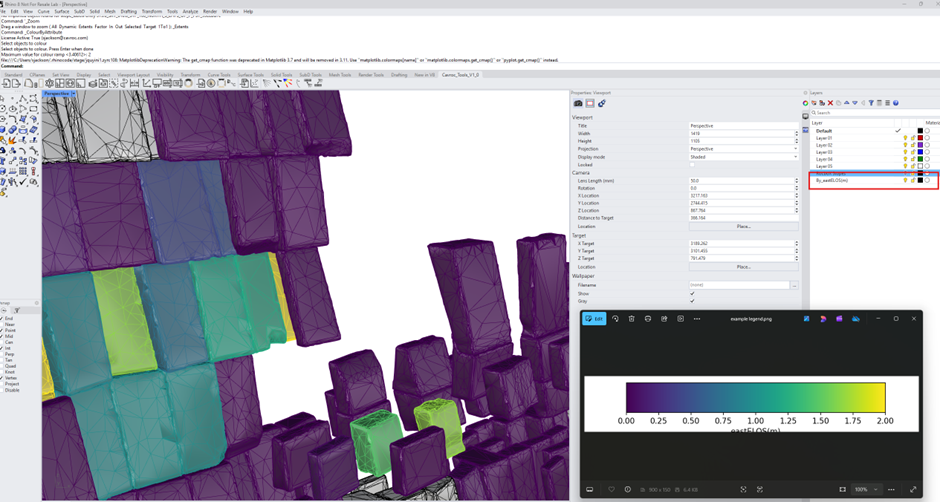
Task: Open the 100% zoom dropdown in Photos
Action: 867,489
